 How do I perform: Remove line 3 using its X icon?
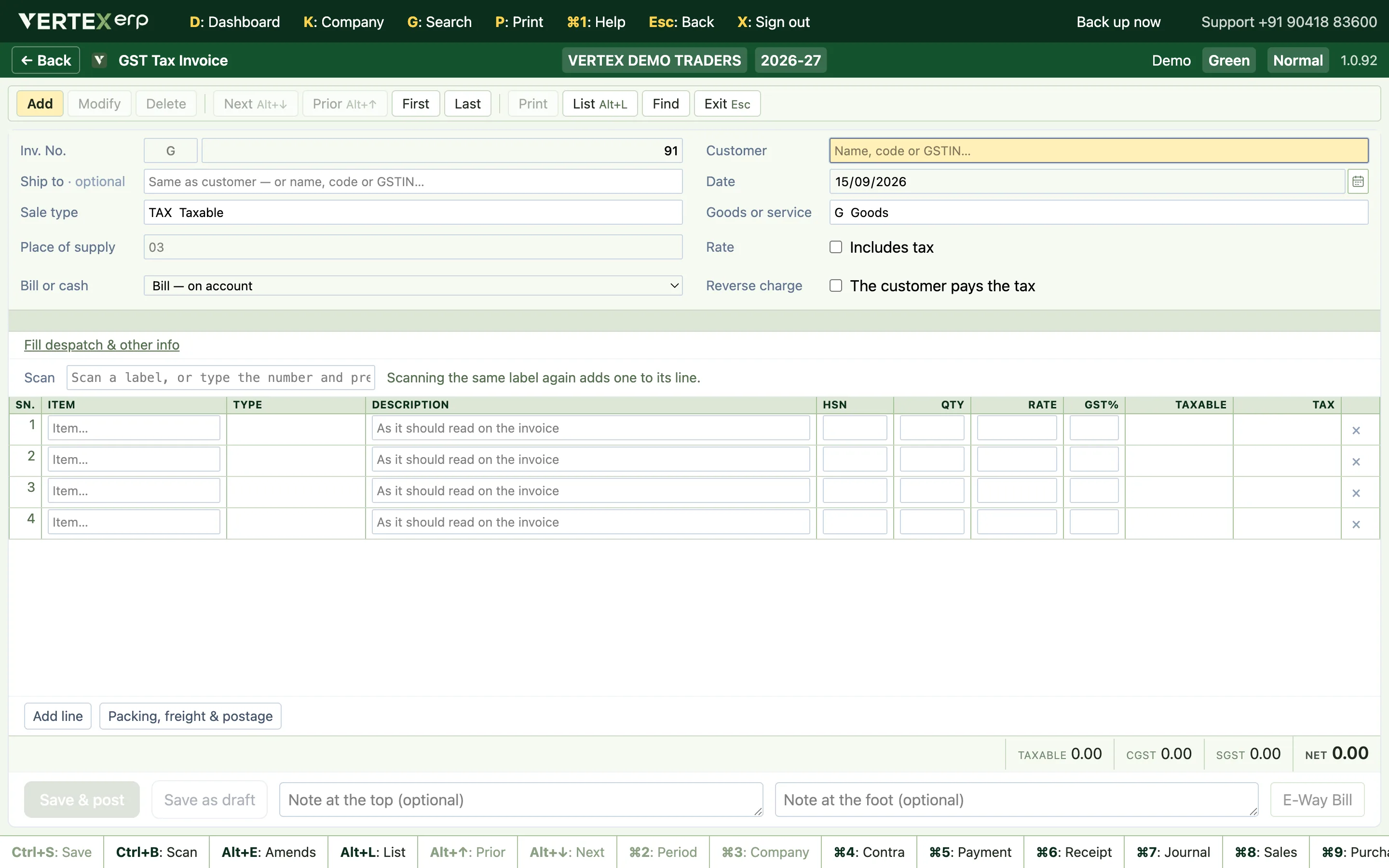point(1356,492)
